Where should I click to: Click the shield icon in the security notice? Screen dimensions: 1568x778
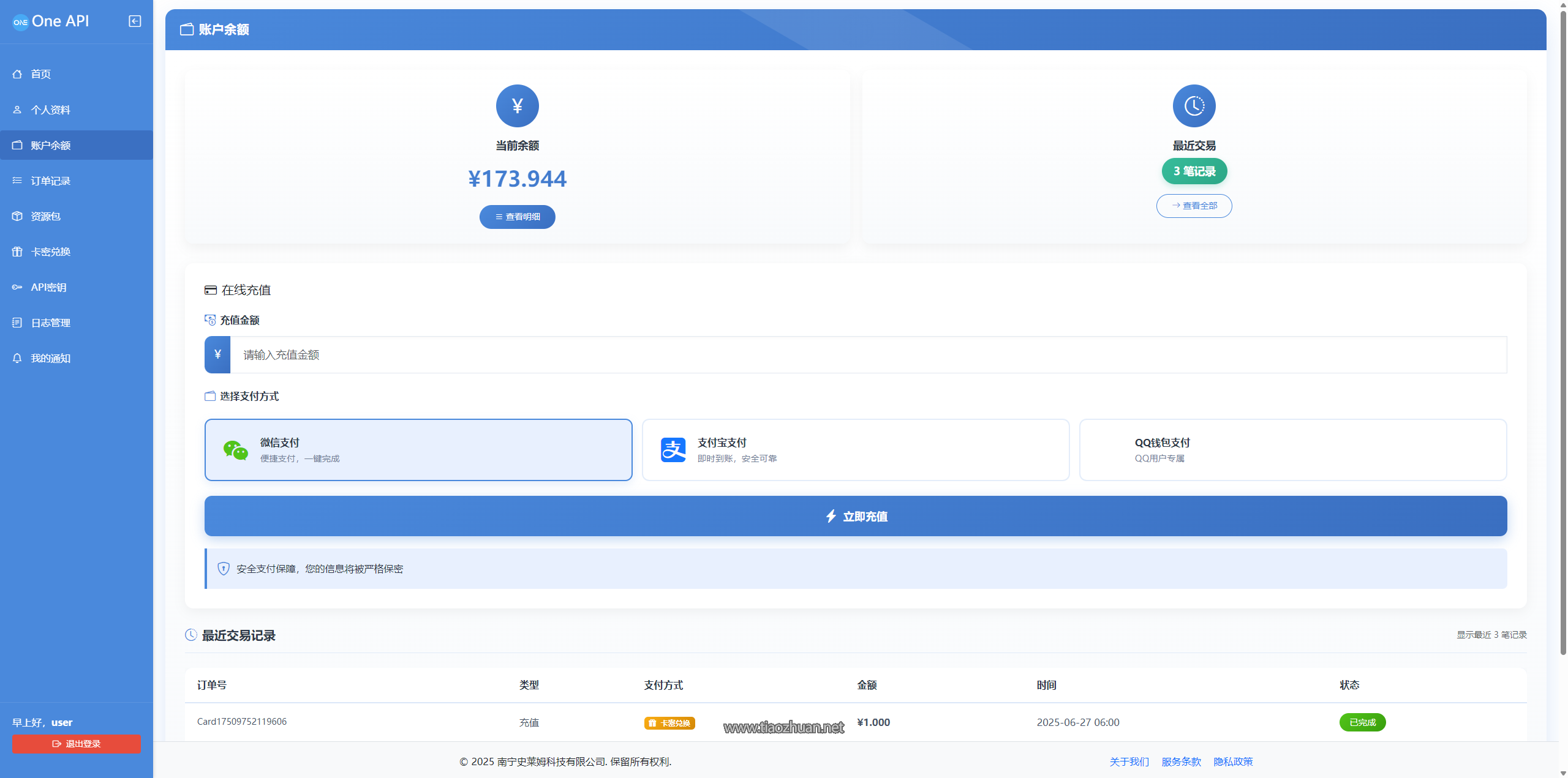pyautogui.click(x=224, y=569)
